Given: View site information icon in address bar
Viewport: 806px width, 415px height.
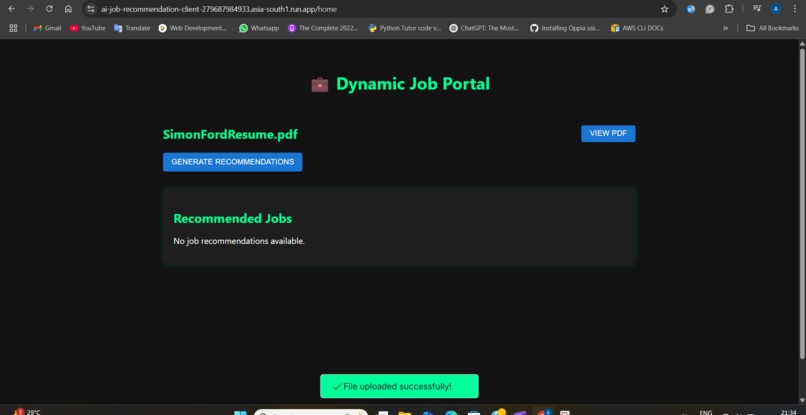Looking at the screenshot, I should point(91,9).
